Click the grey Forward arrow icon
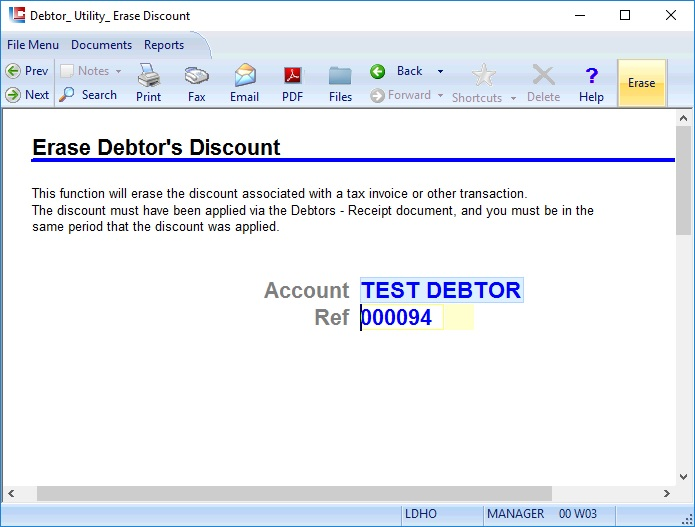This screenshot has width=695, height=527. point(377,95)
